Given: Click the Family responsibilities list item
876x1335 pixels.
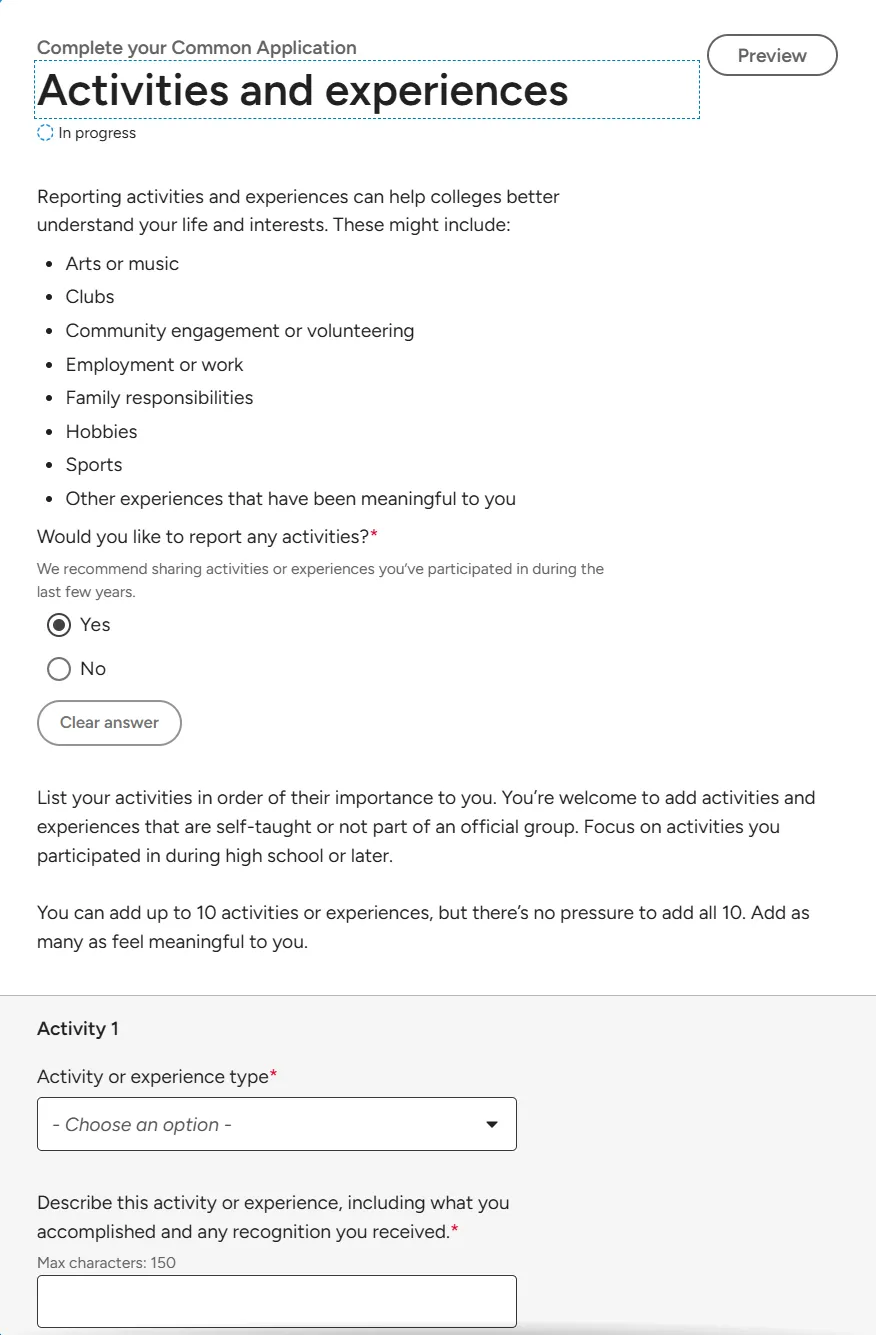Looking at the screenshot, I should pos(159,398).
